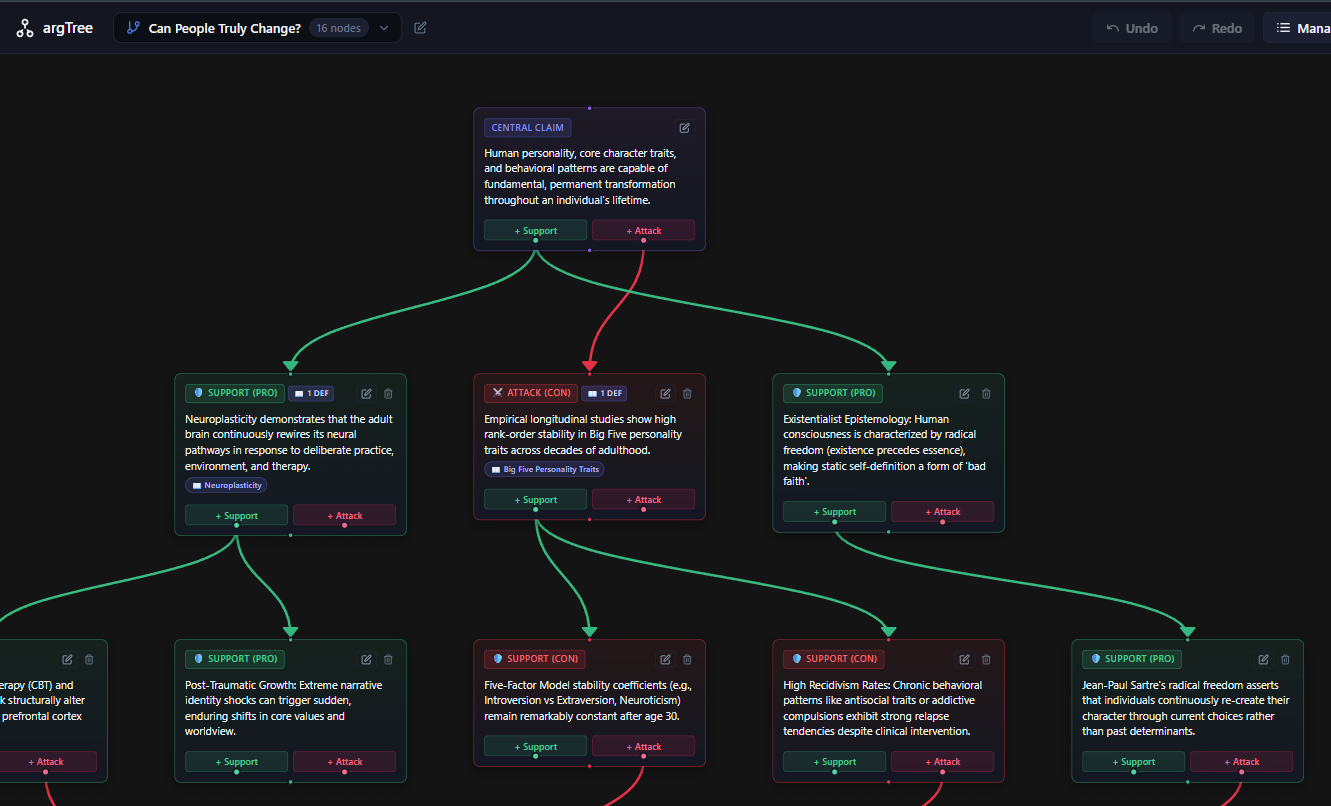Open the Neuroplasticity definition tag

click(x=226, y=485)
